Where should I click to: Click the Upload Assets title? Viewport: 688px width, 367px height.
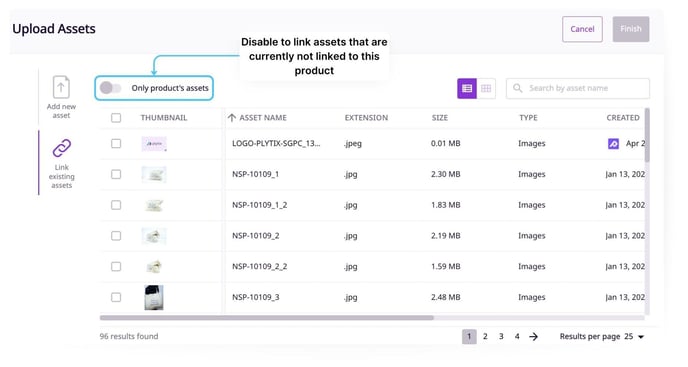click(54, 29)
